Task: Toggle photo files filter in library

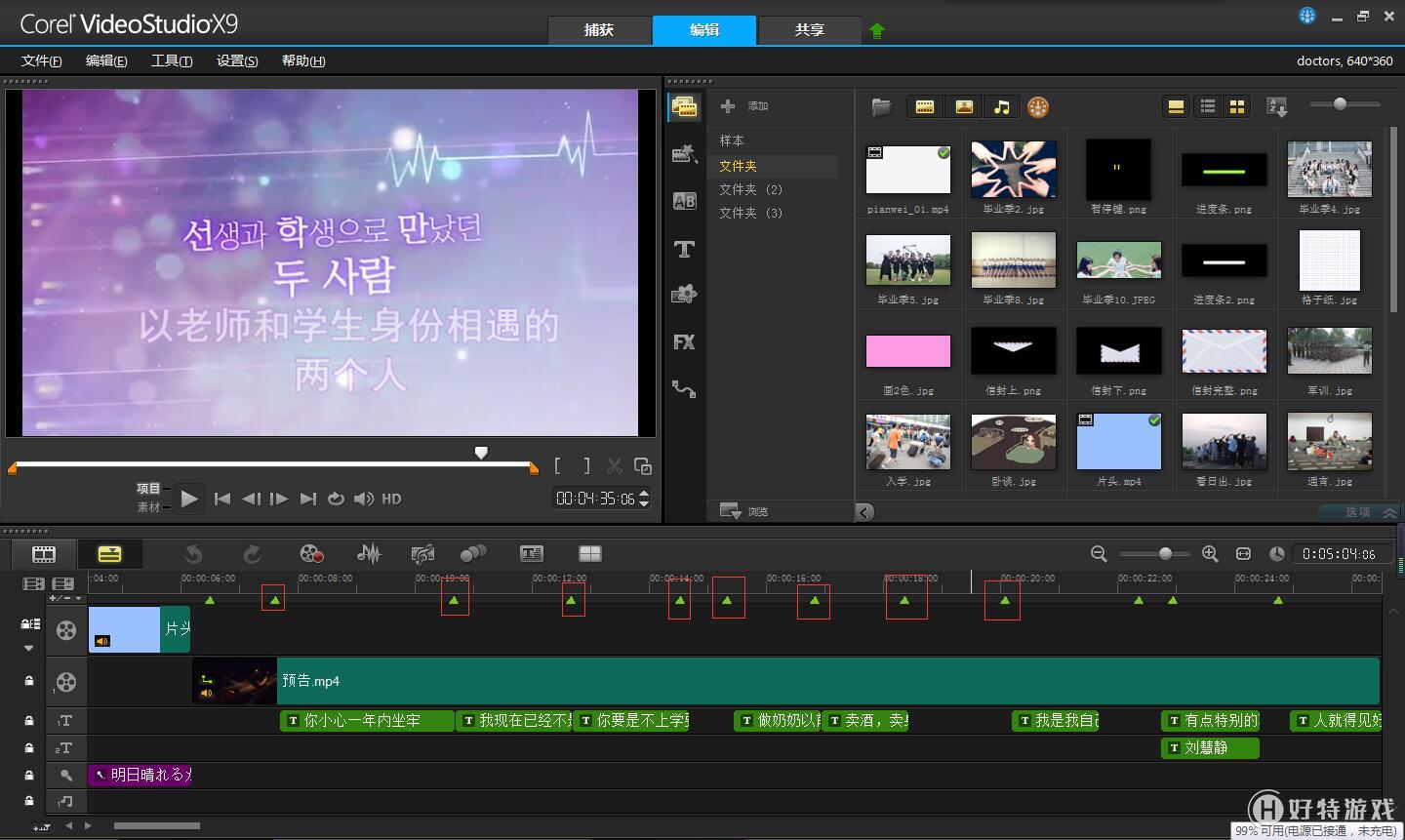Action: (964, 106)
